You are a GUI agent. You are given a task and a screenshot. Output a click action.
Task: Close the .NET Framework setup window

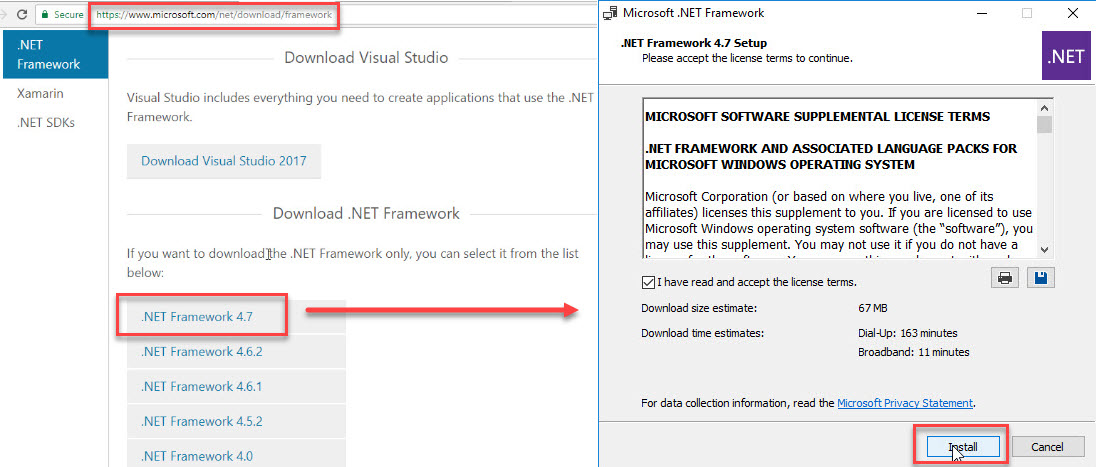tap(1072, 13)
